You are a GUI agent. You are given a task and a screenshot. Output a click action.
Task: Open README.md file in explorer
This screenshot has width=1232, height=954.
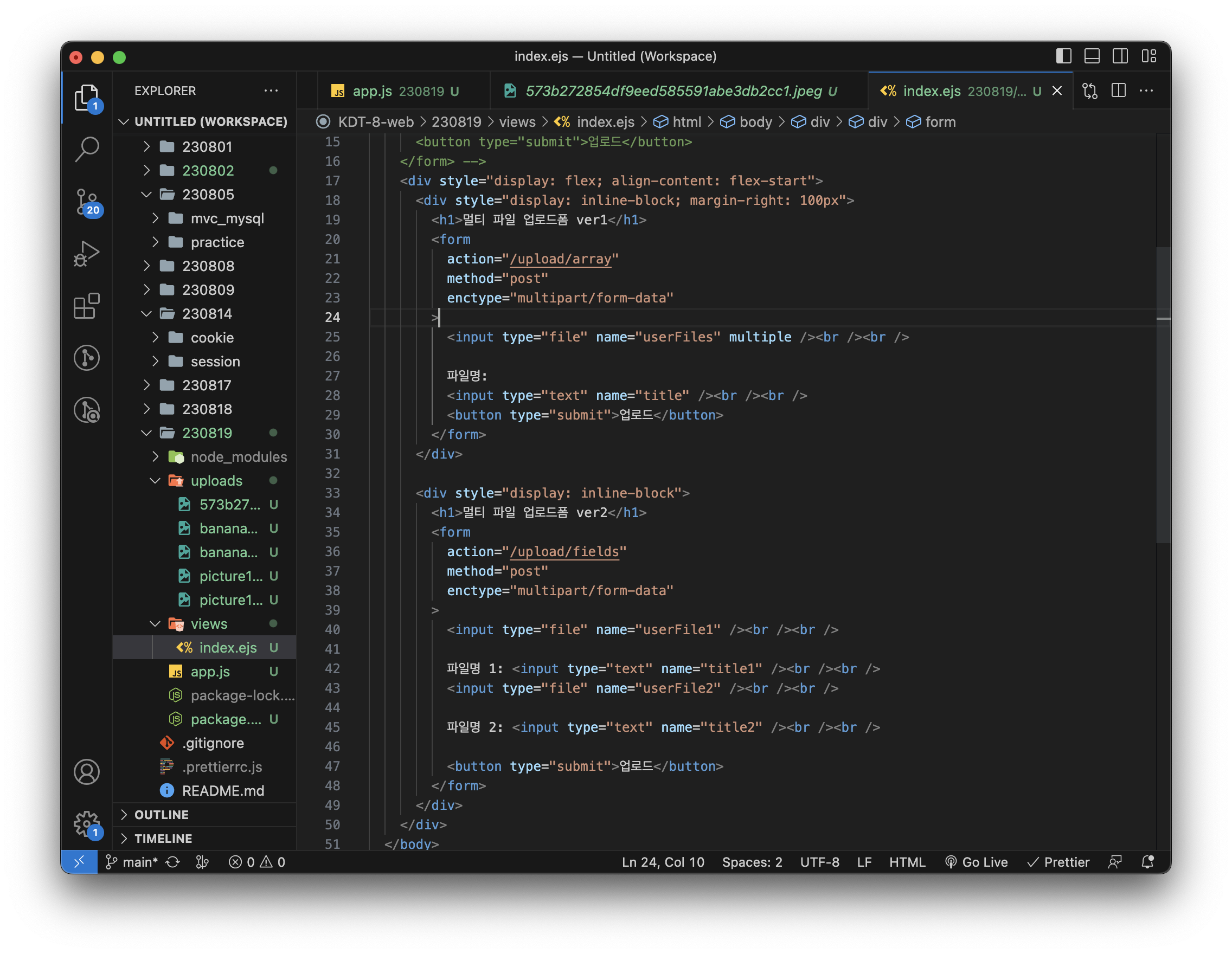tap(204, 790)
